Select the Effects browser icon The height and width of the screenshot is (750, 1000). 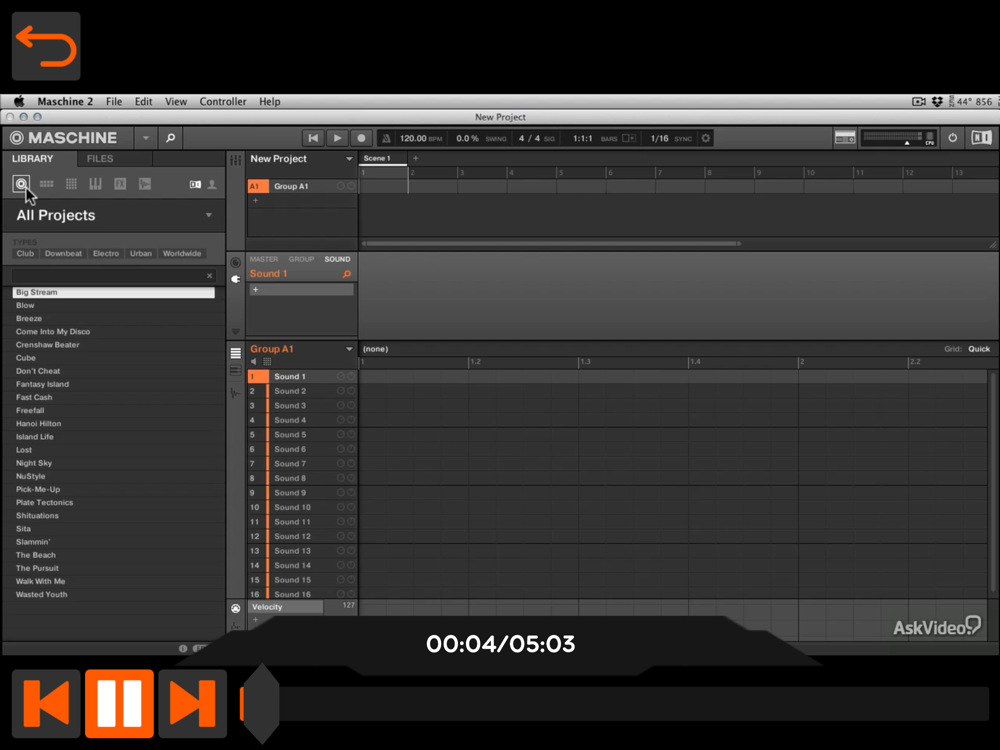120,184
